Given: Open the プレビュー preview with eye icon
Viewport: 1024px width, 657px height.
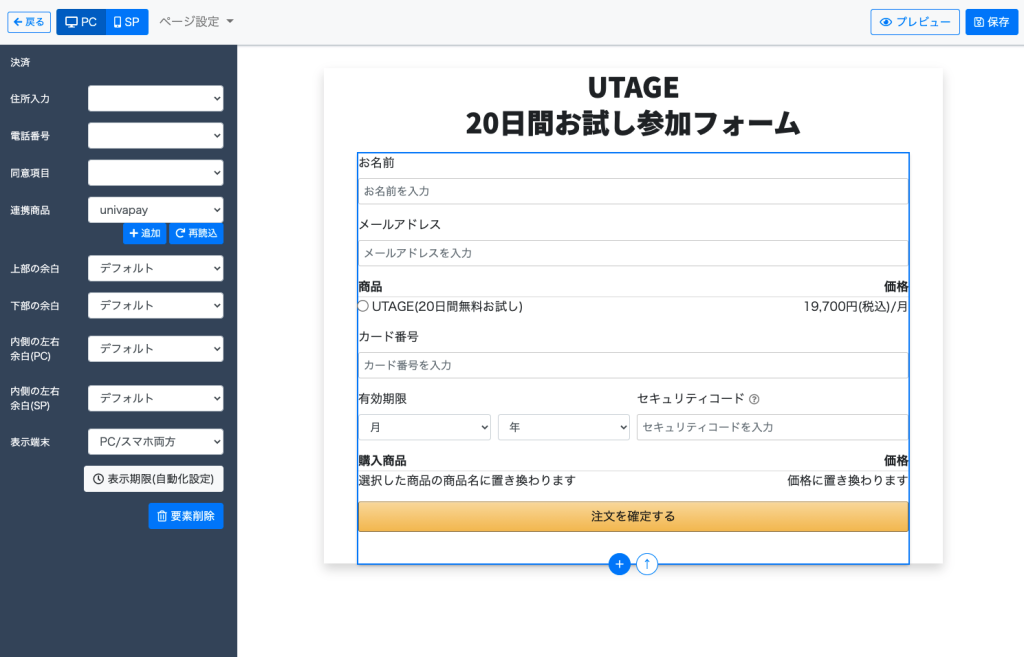Looking at the screenshot, I should (x=914, y=22).
